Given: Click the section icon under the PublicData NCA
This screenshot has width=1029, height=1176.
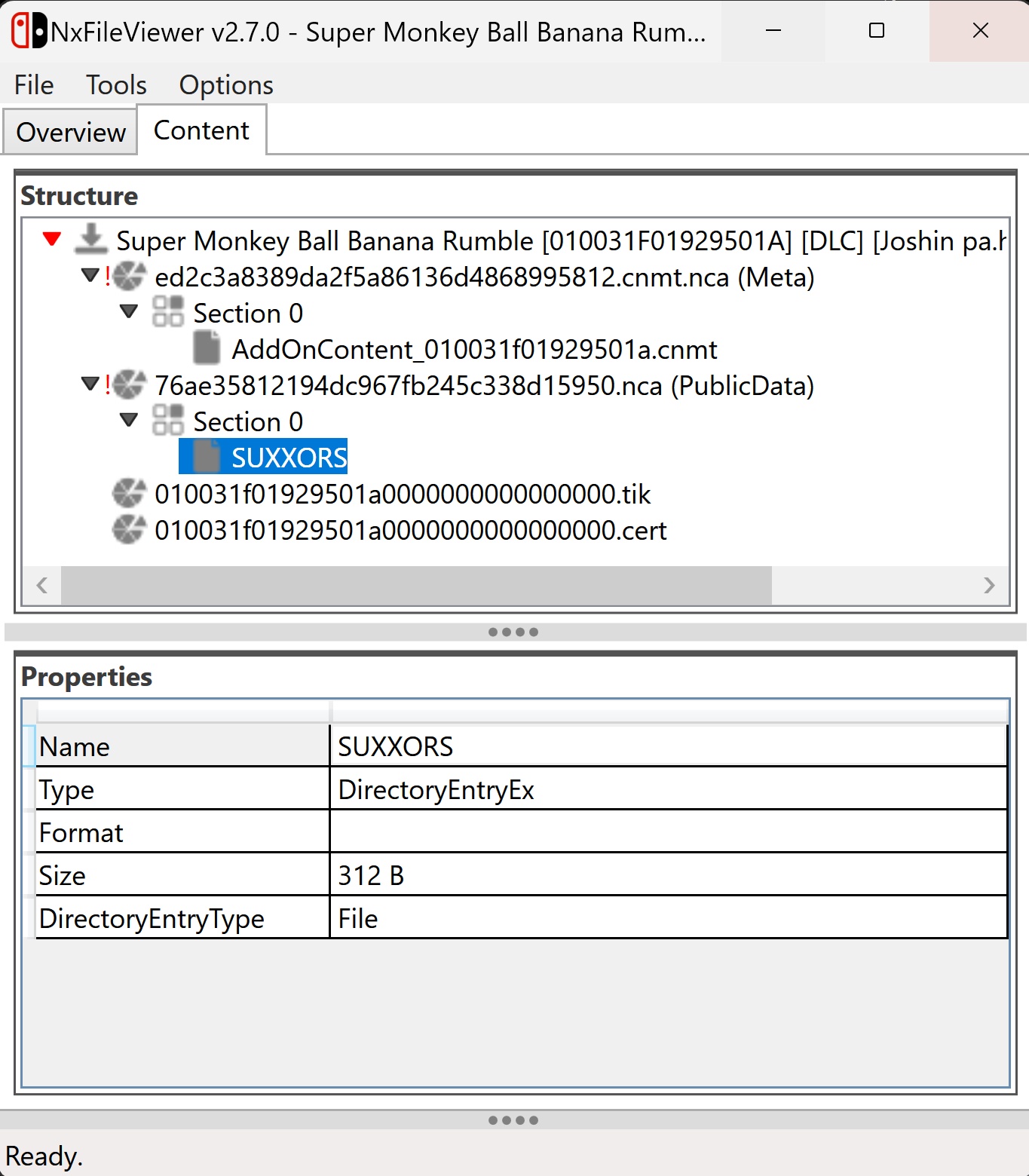Looking at the screenshot, I should tap(168, 421).
